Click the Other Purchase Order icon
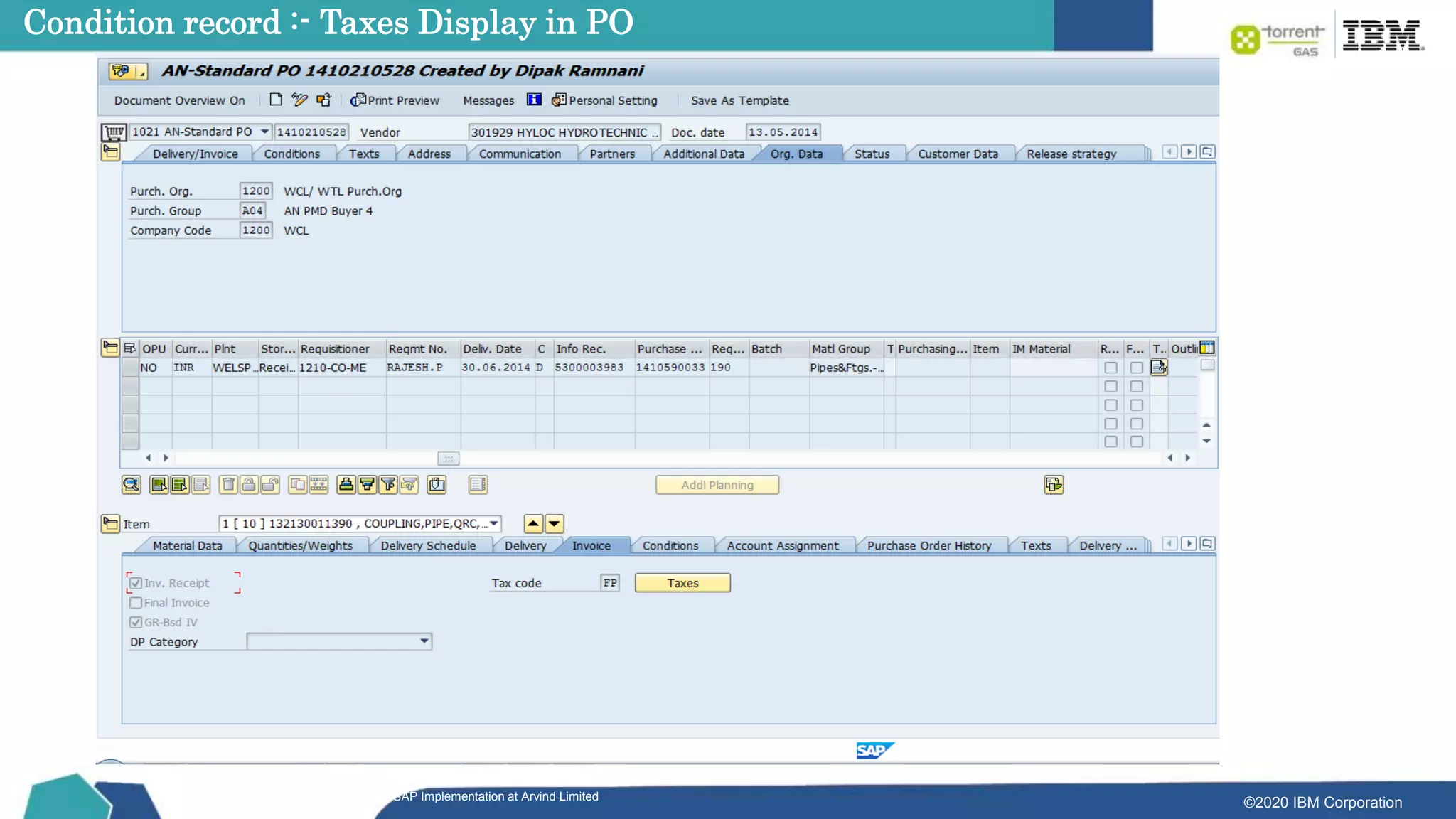The image size is (1456, 819). coord(323,100)
